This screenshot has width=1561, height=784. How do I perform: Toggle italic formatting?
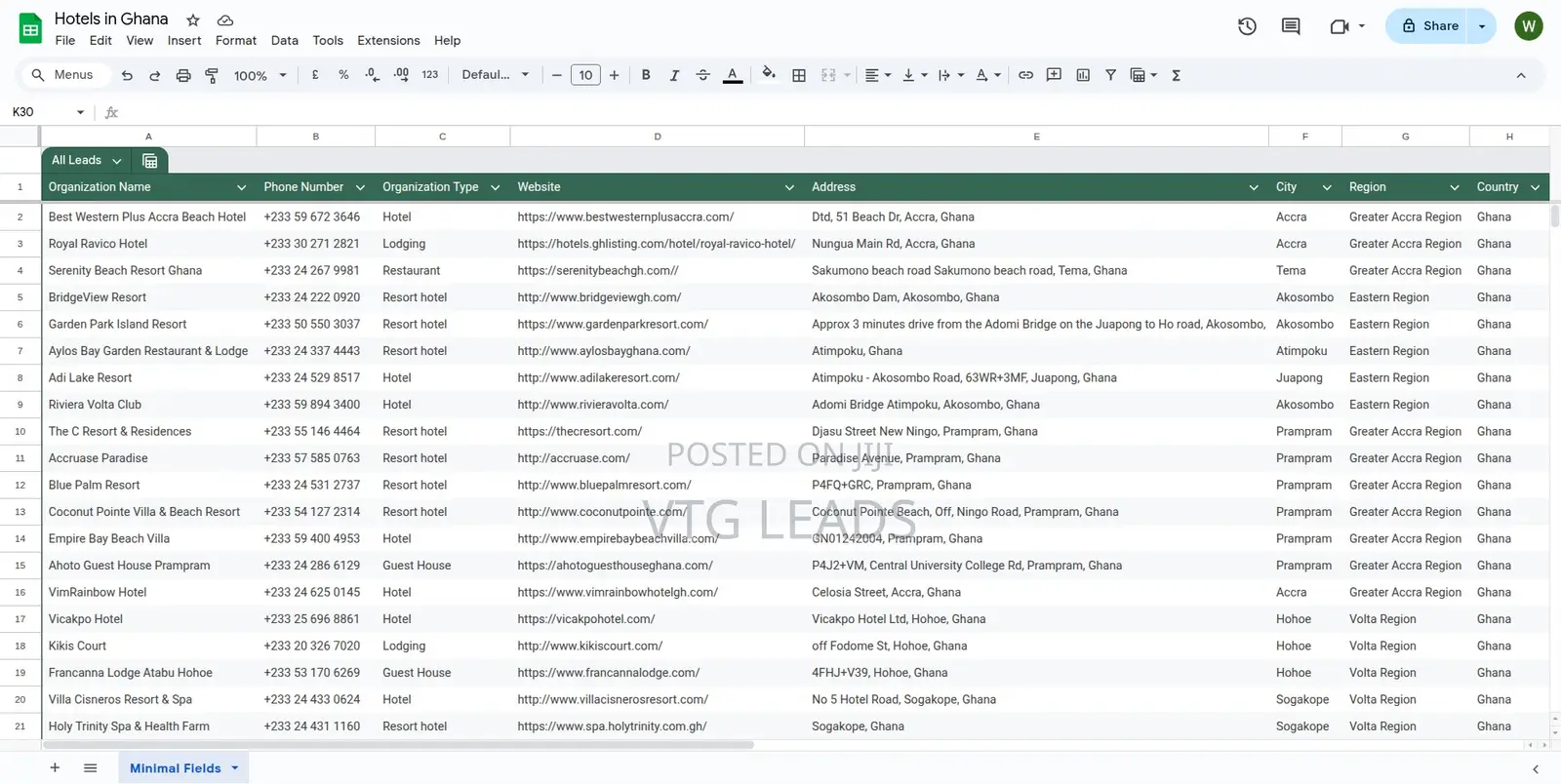(674, 75)
